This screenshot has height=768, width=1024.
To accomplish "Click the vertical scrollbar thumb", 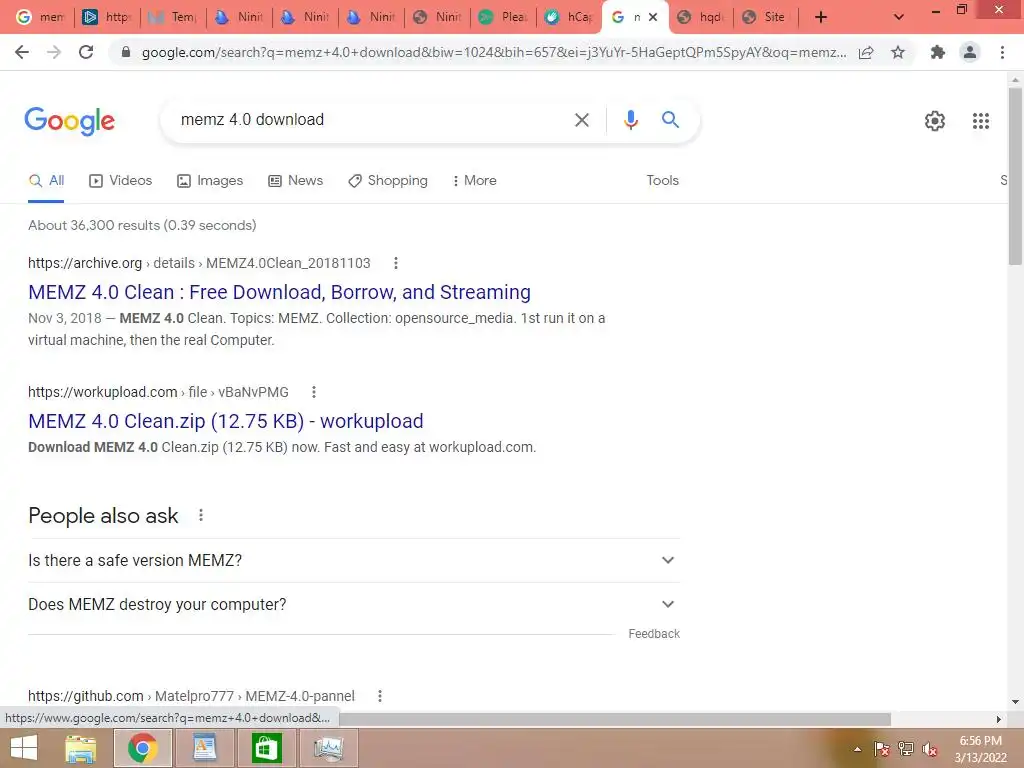I will click(x=1015, y=175).
